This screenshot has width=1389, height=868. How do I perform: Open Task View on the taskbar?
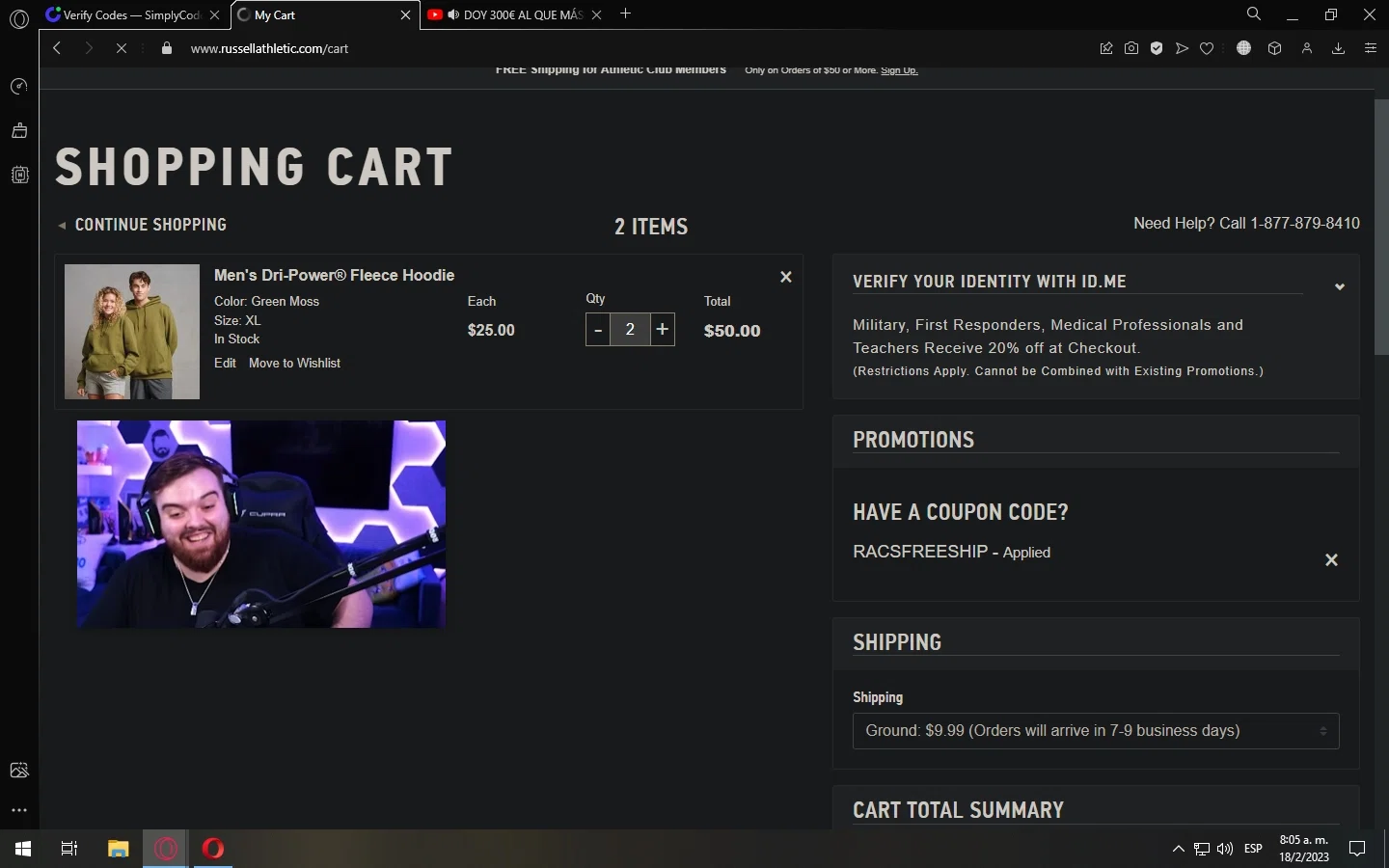pos(69,849)
